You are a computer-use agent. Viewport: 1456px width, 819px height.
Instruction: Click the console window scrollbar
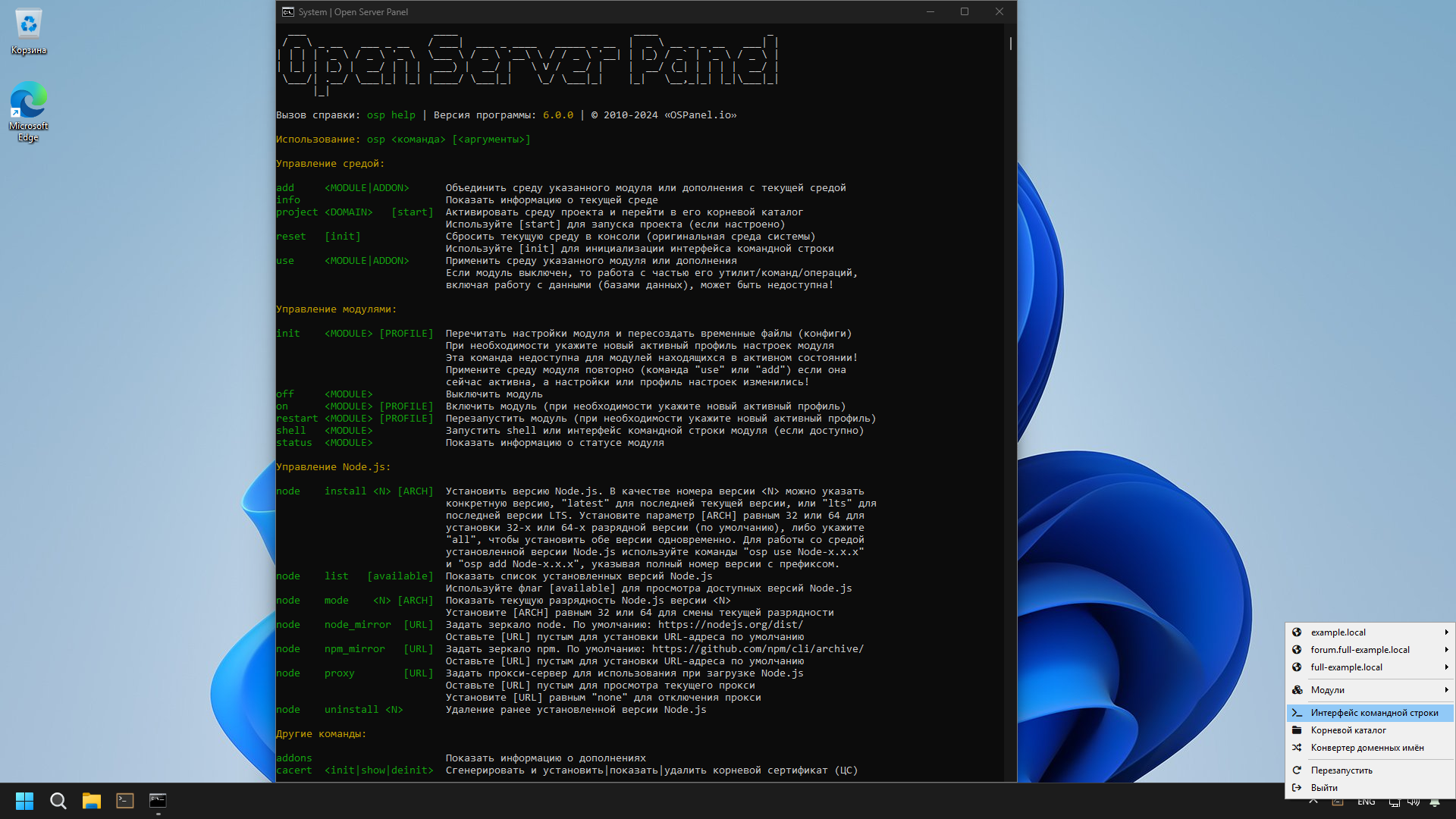click(x=1009, y=44)
